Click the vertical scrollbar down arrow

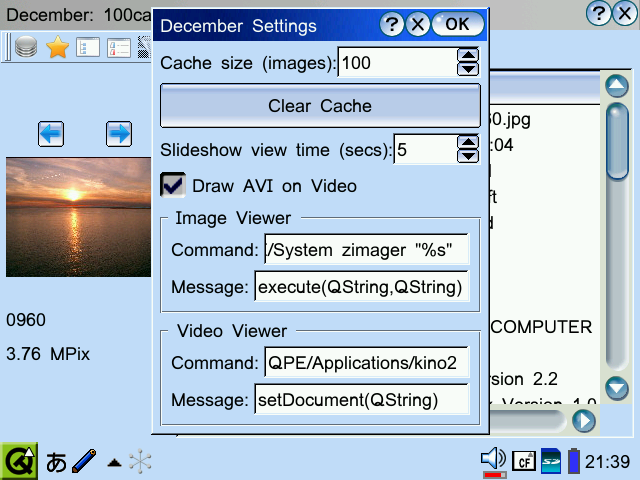coord(617,388)
